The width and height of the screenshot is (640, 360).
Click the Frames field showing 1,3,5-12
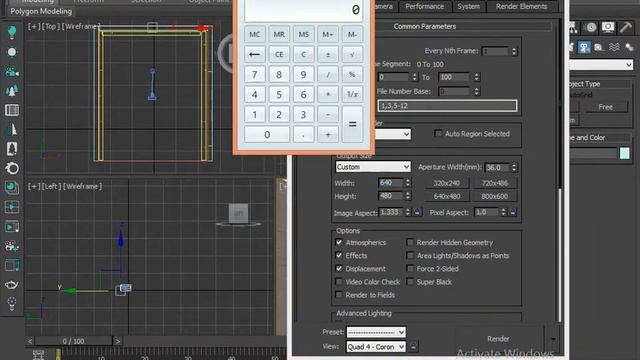(447, 106)
